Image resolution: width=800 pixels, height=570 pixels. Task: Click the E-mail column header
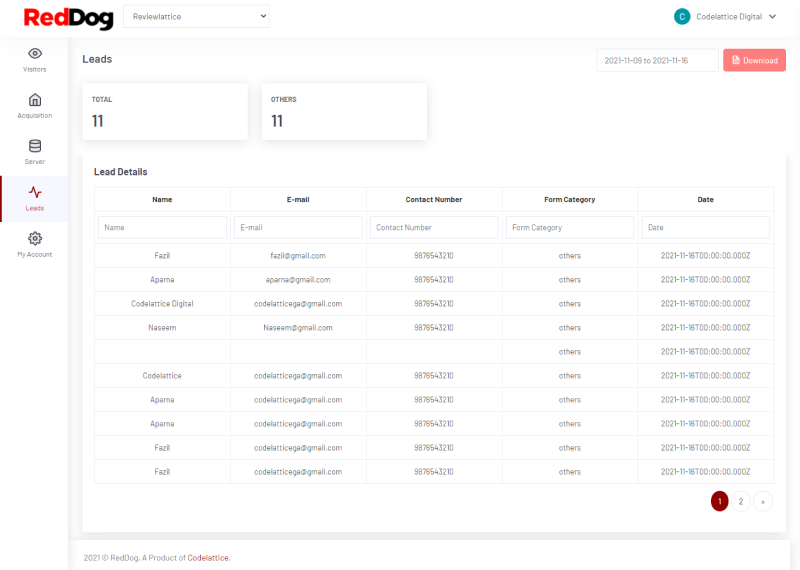[x=298, y=200]
